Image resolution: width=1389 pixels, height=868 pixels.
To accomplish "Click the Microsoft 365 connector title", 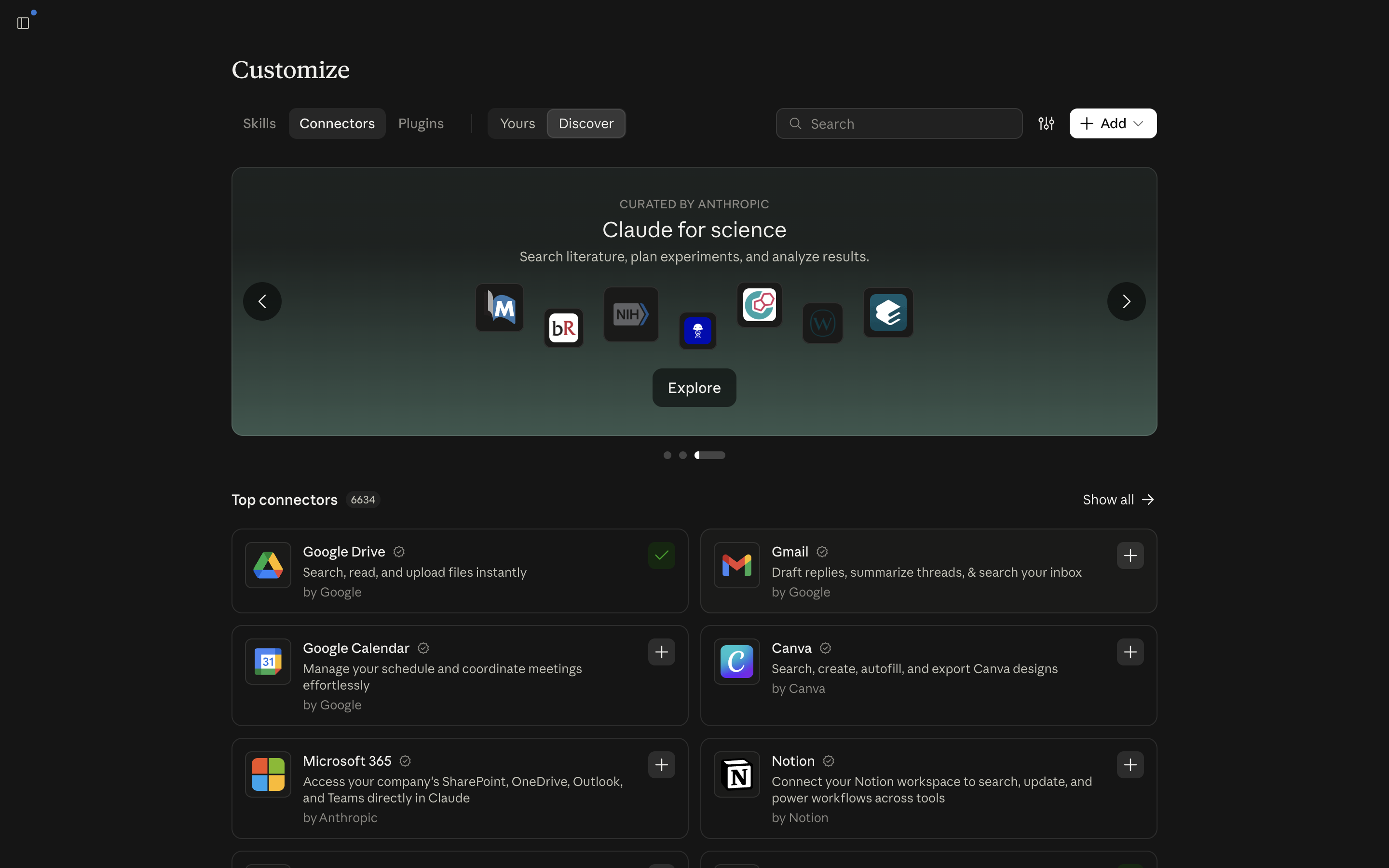I will pyautogui.click(x=347, y=761).
